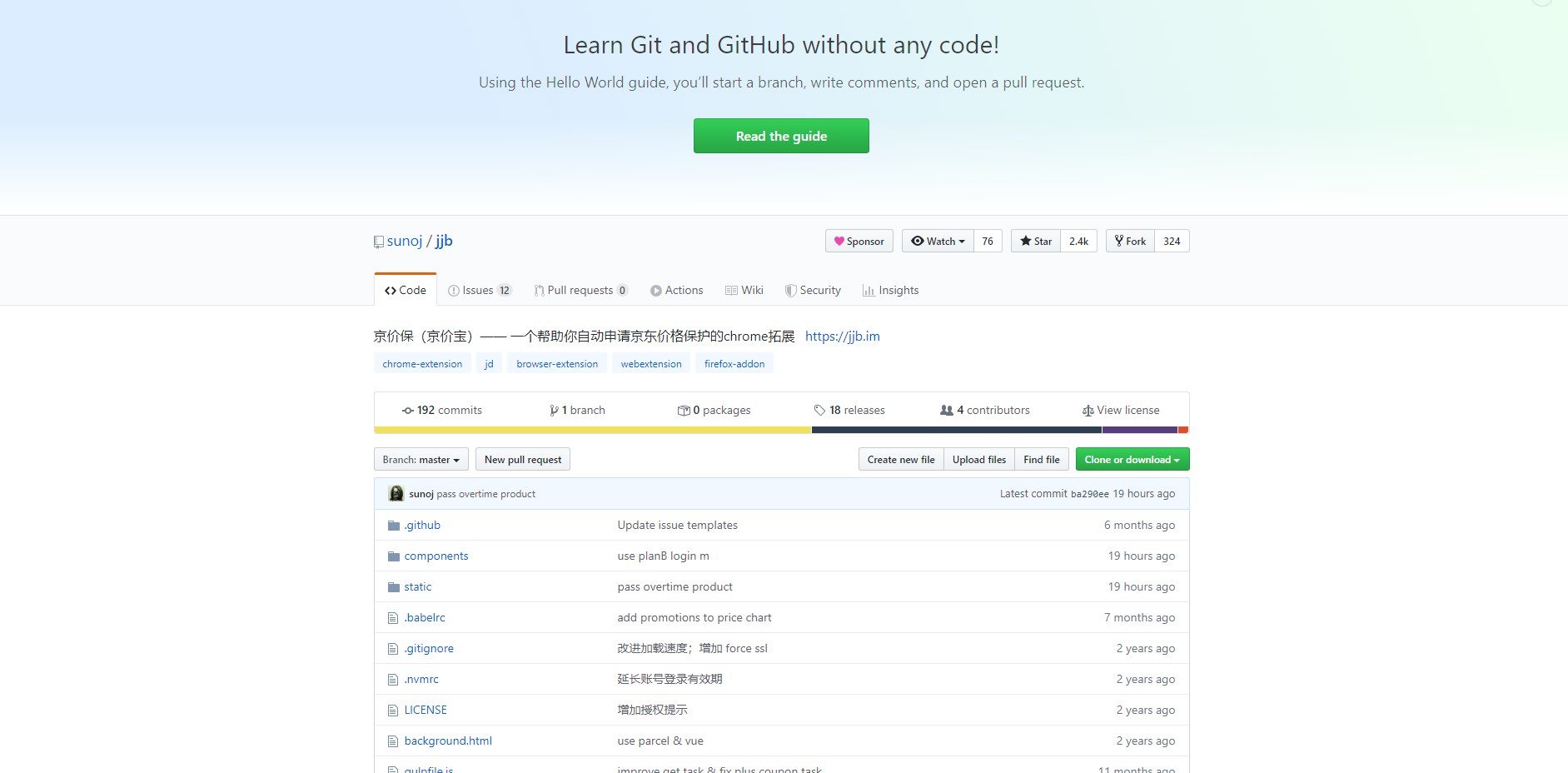View the 1 branch list

577,410
